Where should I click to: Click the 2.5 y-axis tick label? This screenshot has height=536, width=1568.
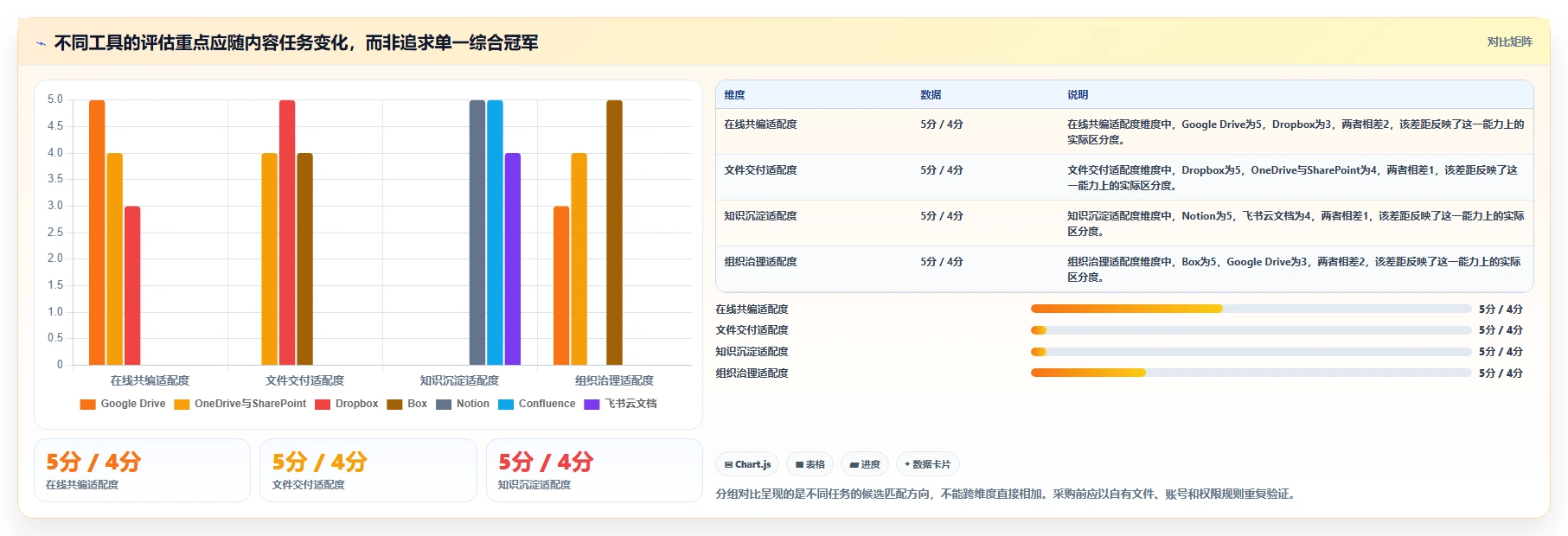point(55,233)
